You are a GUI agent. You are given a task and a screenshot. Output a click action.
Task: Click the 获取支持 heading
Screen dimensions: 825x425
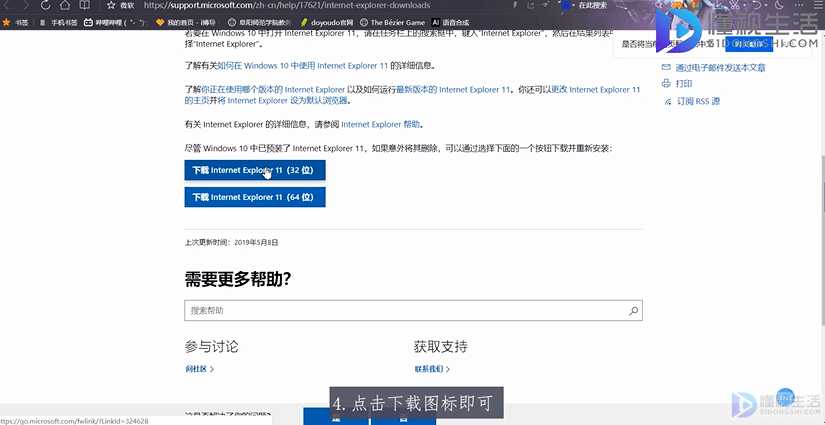click(441, 347)
